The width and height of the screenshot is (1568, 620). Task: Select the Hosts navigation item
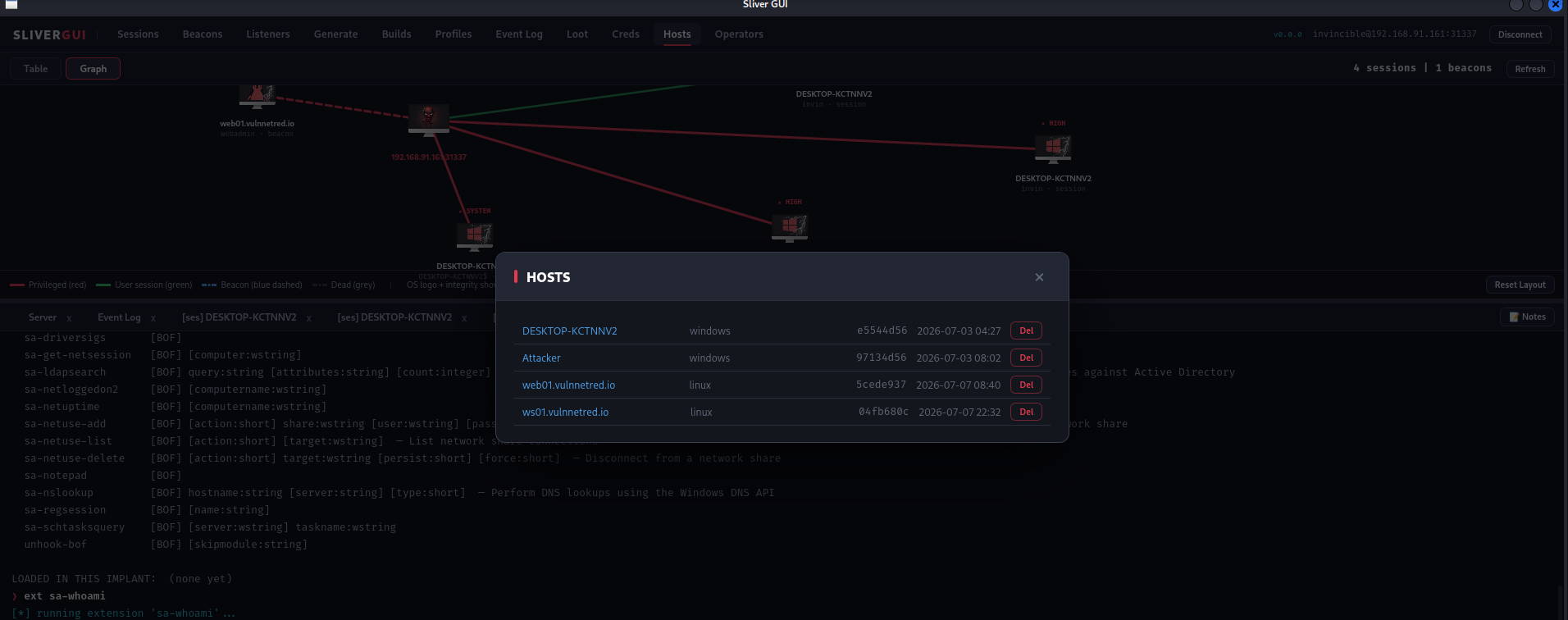(x=677, y=34)
